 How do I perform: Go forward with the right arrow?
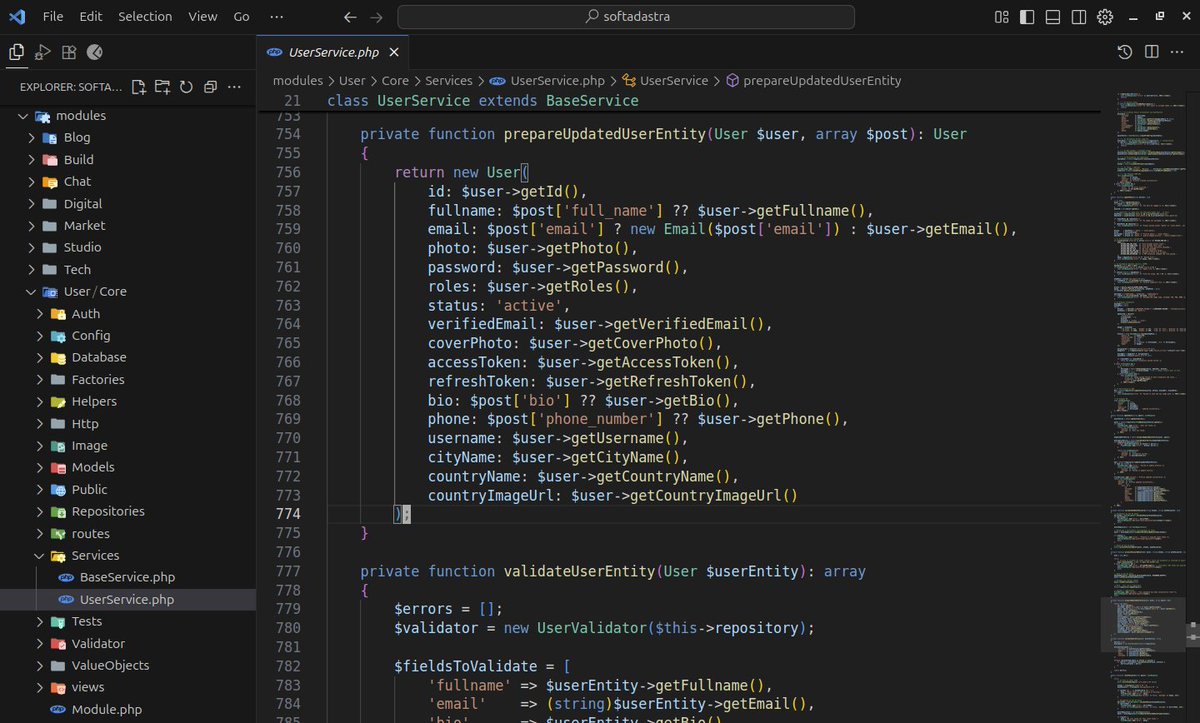click(x=376, y=17)
